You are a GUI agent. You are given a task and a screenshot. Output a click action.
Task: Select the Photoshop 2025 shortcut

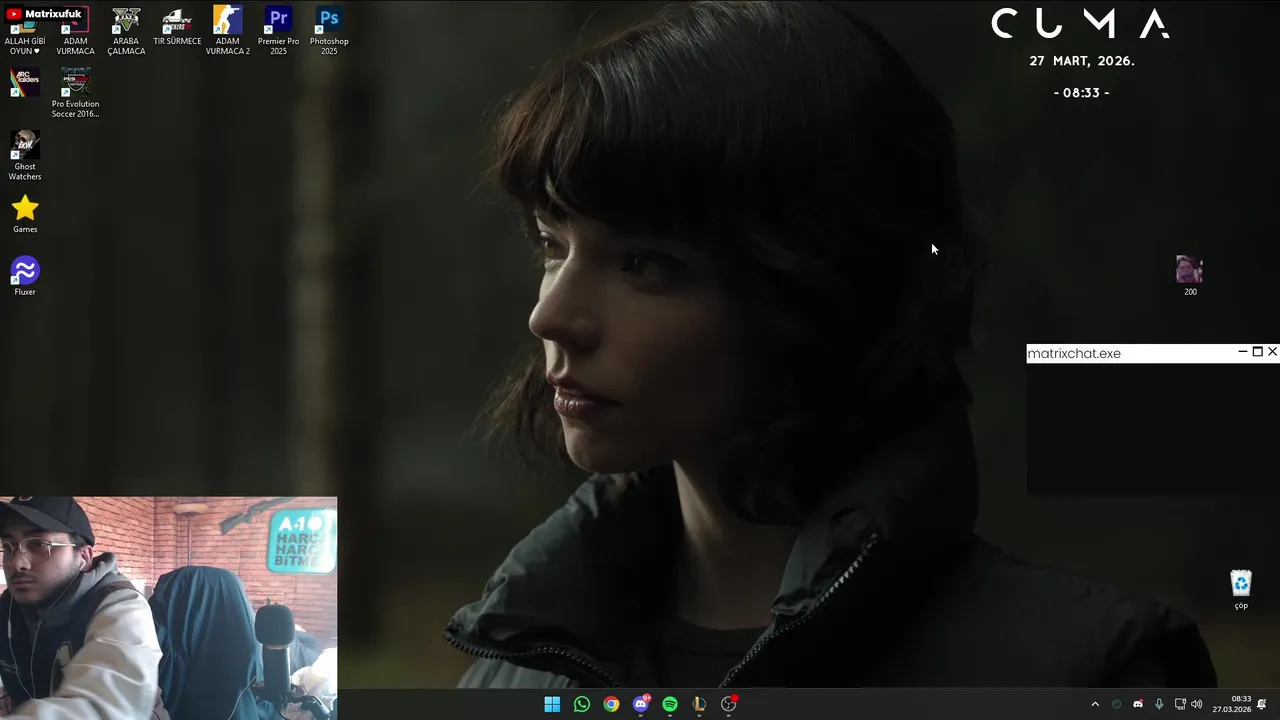(329, 32)
